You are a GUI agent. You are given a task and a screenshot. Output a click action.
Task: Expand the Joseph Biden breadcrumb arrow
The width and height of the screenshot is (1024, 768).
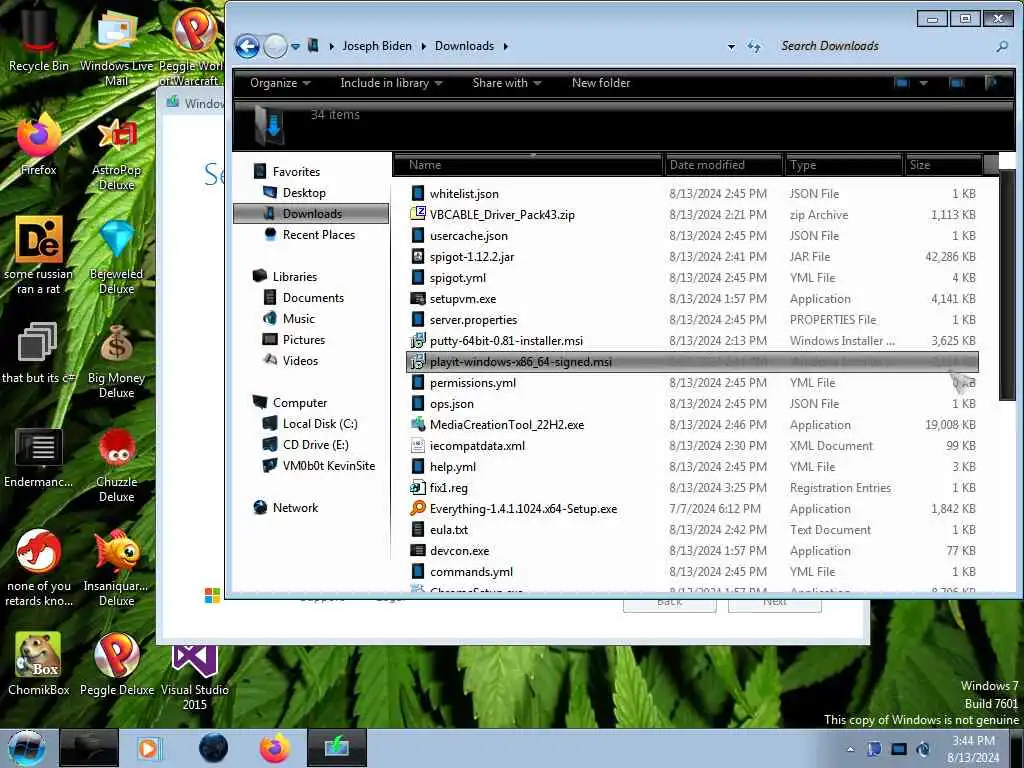[423, 46]
